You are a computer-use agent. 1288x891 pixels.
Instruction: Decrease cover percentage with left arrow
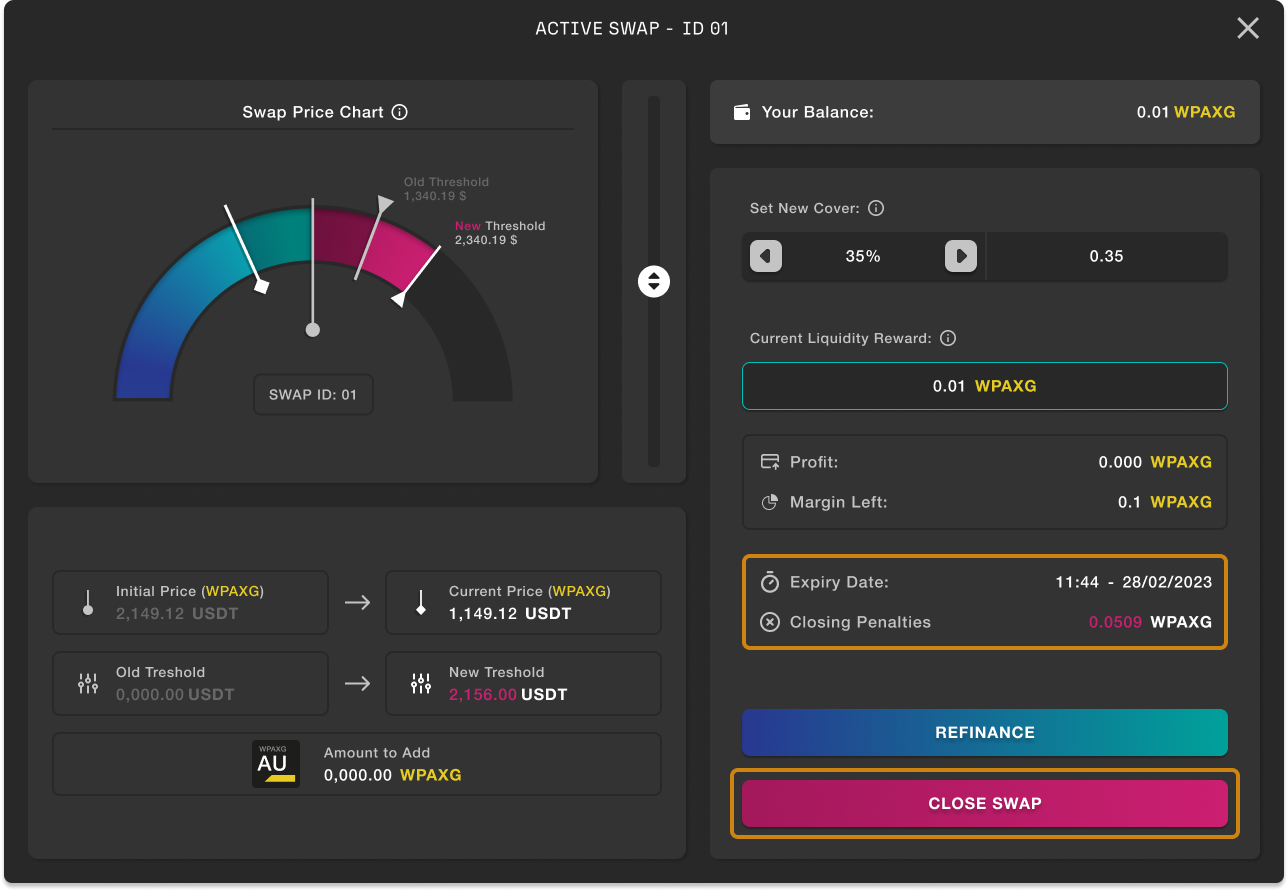click(x=766, y=256)
